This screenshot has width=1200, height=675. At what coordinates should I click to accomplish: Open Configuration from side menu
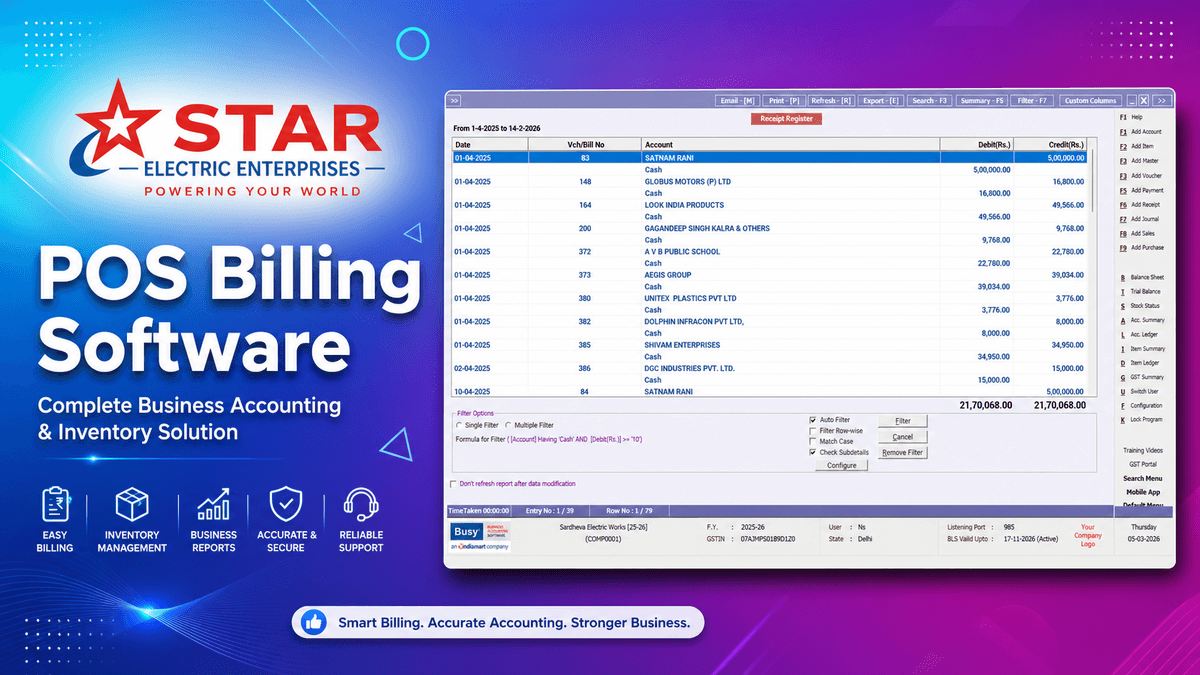pyautogui.click(x=1141, y=406)
